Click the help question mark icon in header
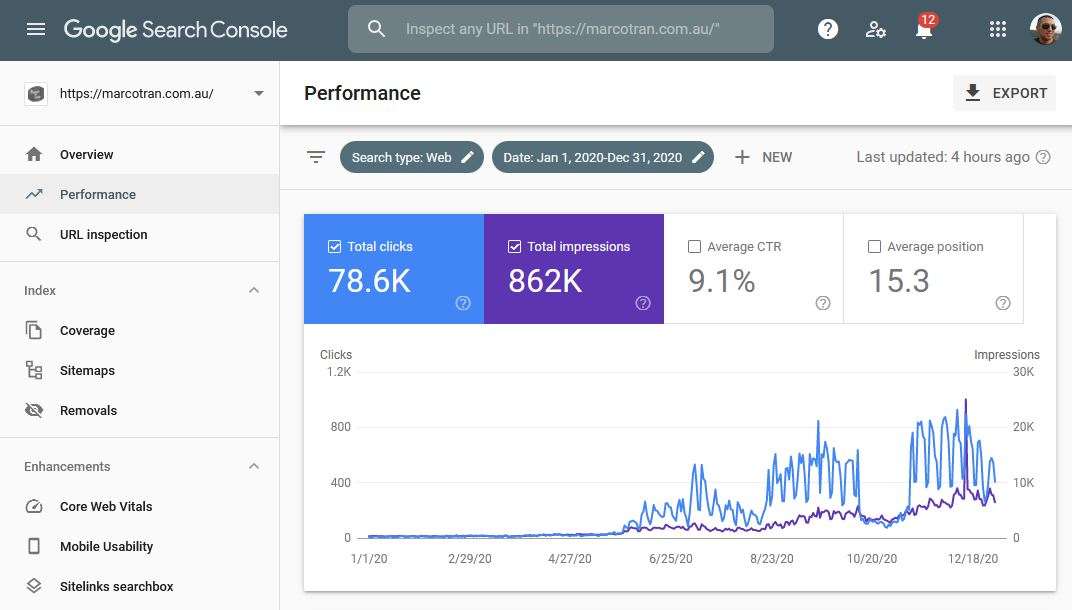This screenshot has width=1072, height=610. point(828,29)
